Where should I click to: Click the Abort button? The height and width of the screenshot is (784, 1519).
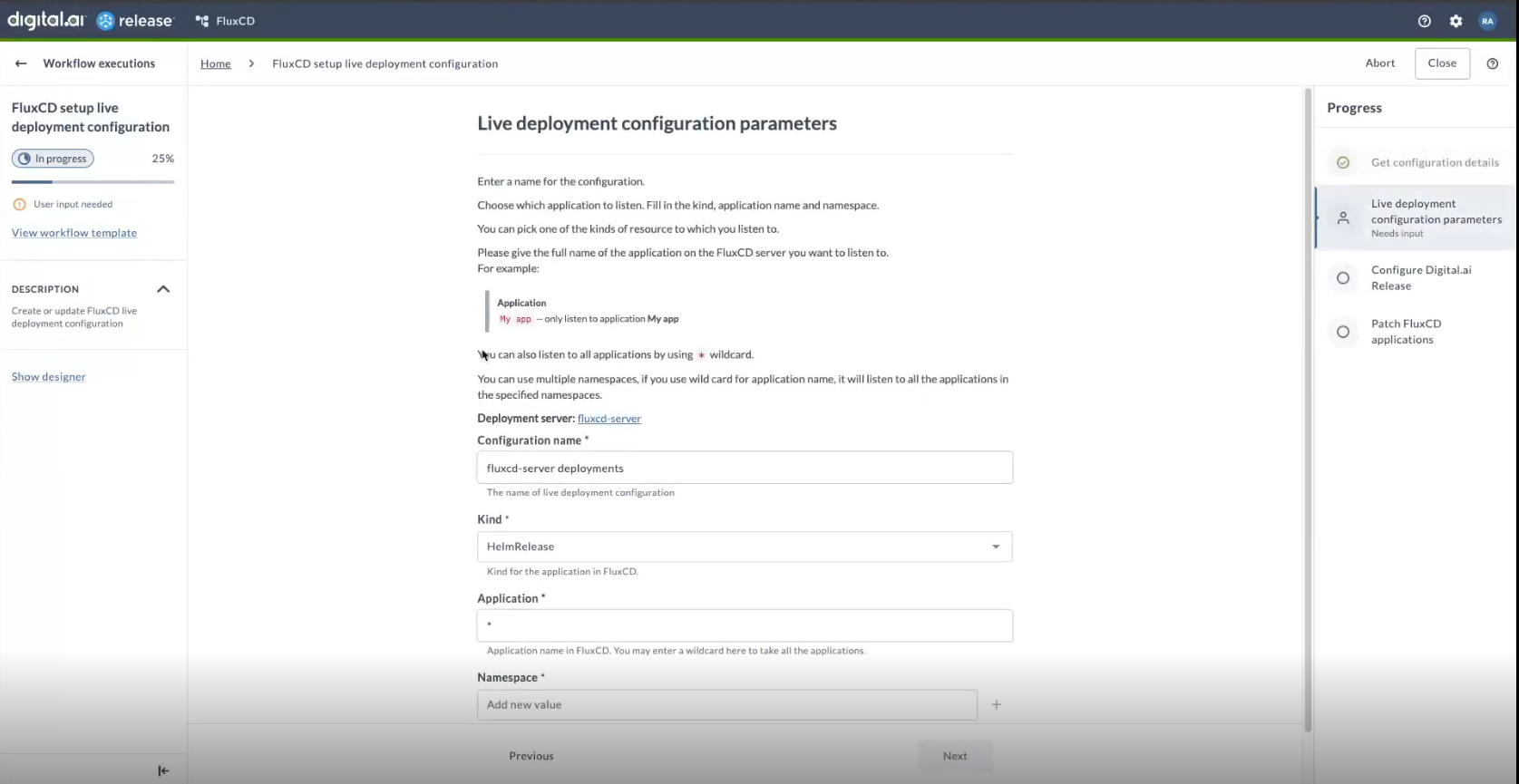point(1379,63)
